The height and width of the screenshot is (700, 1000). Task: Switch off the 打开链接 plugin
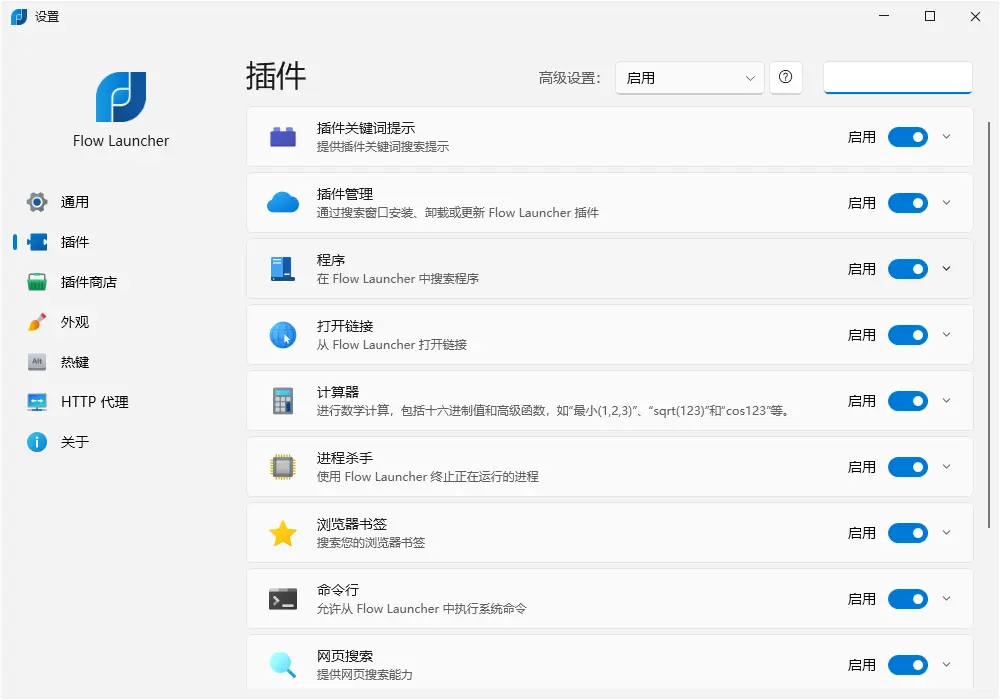(908, 335)
